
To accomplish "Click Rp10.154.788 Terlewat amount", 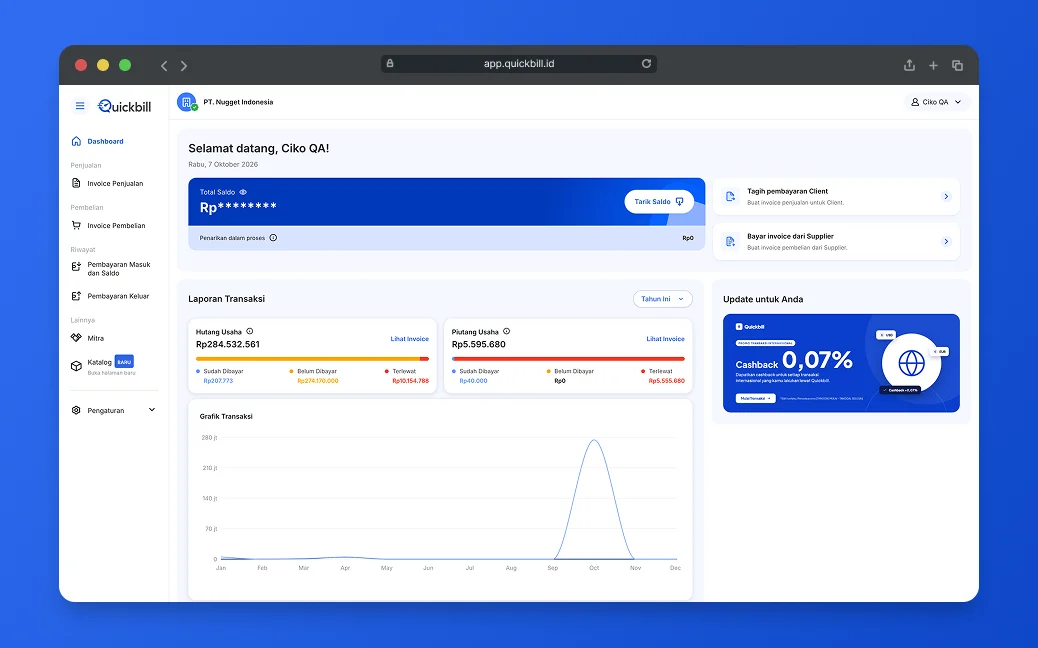I will (x=410, y=381).
